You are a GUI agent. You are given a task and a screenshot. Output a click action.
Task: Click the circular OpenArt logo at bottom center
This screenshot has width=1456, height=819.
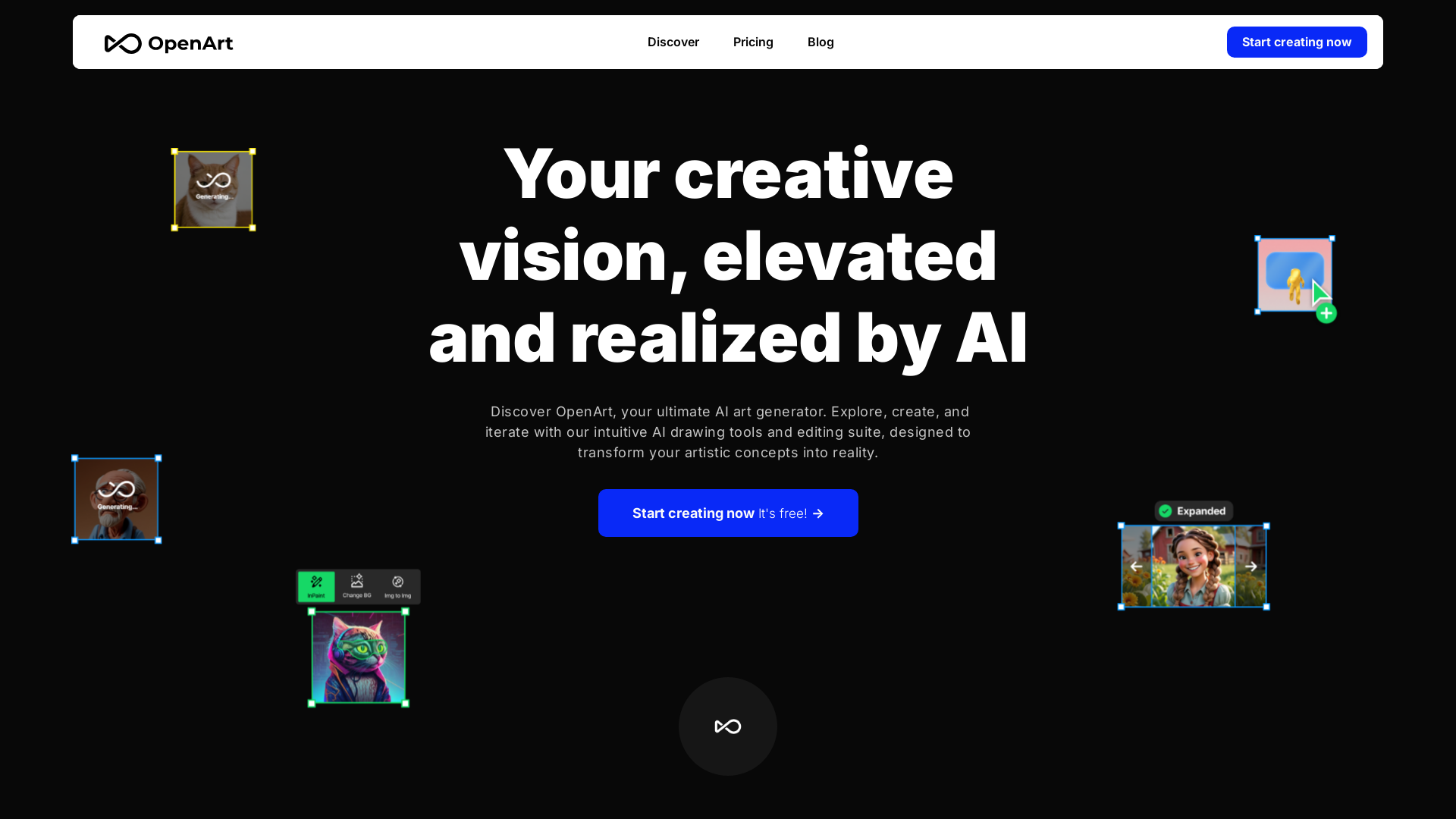pos(728,726)
